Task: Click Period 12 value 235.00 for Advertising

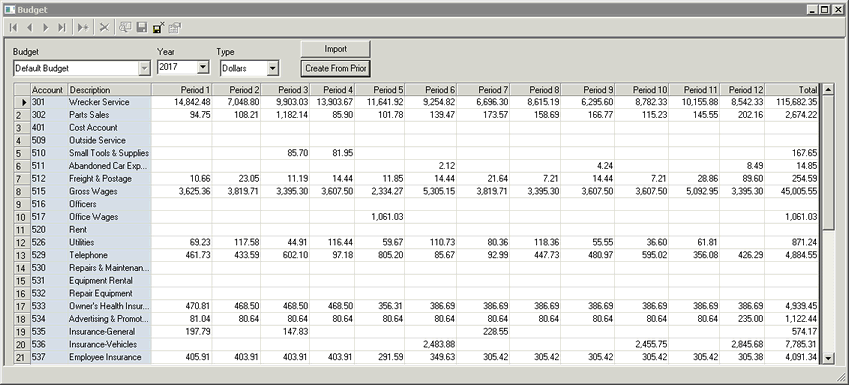Action: (x=742, y=319)
